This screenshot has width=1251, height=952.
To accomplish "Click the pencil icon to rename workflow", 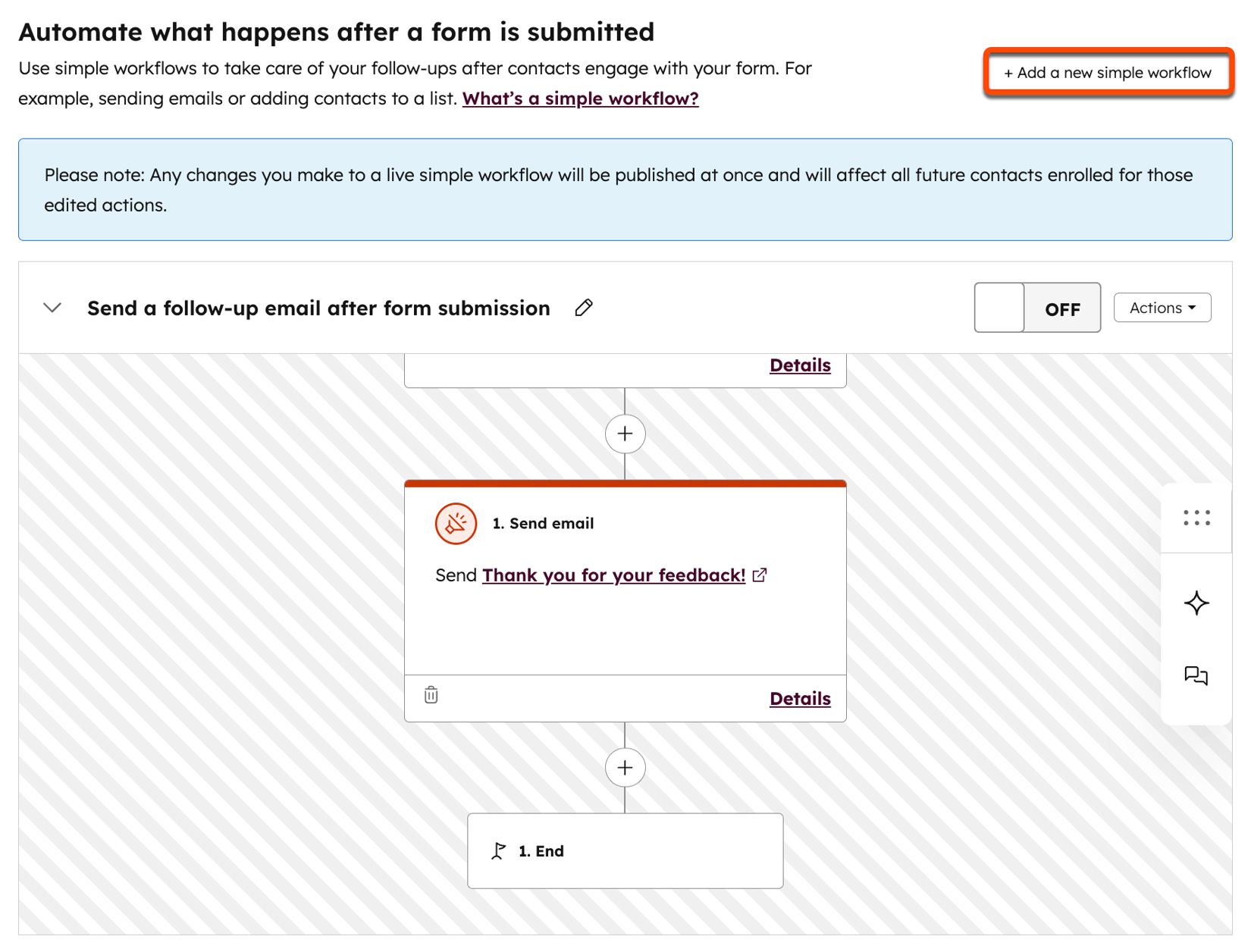I will 584,308.
